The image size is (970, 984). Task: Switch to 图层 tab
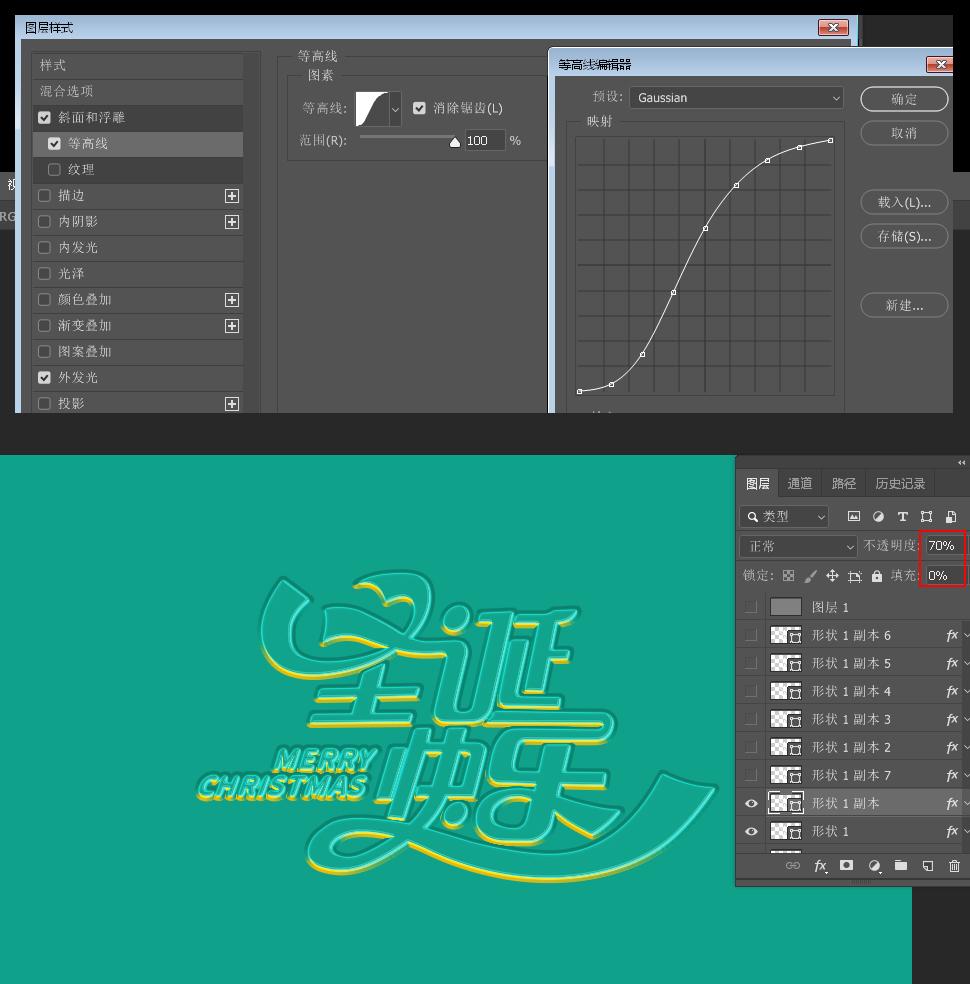[x=757, y=483]
